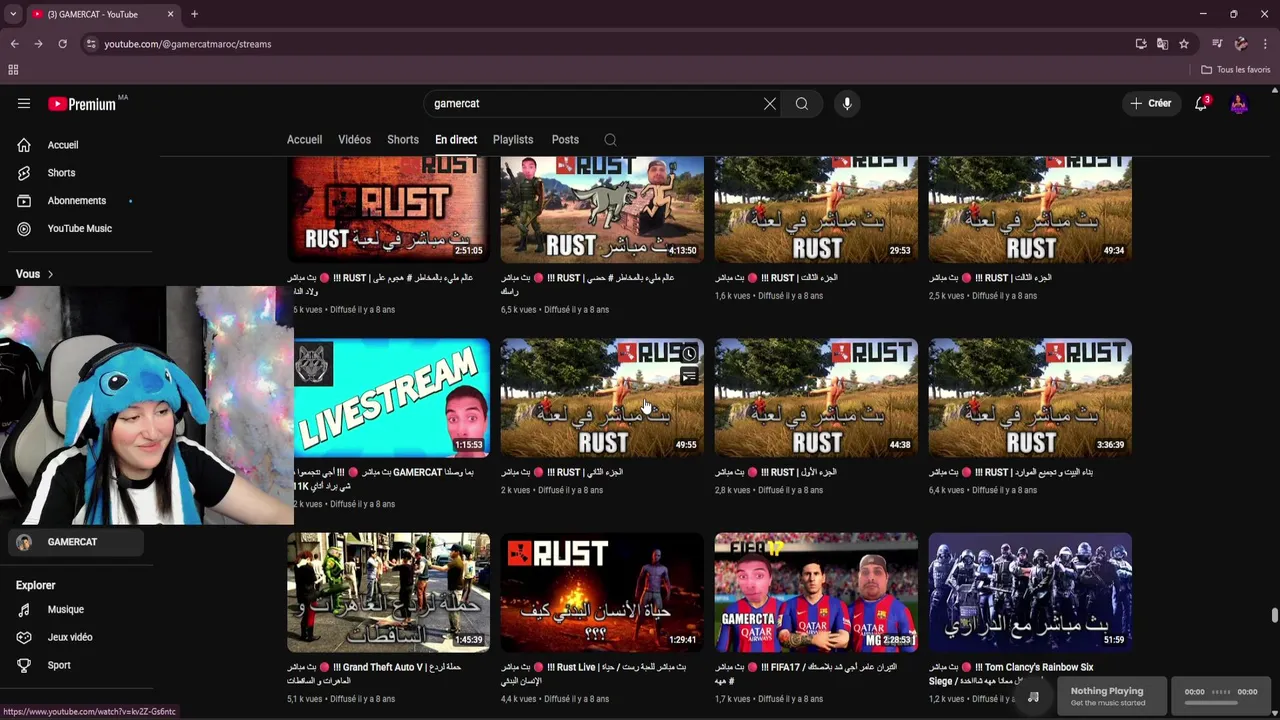Search within channel using the magnifier icon

[610, 140]
